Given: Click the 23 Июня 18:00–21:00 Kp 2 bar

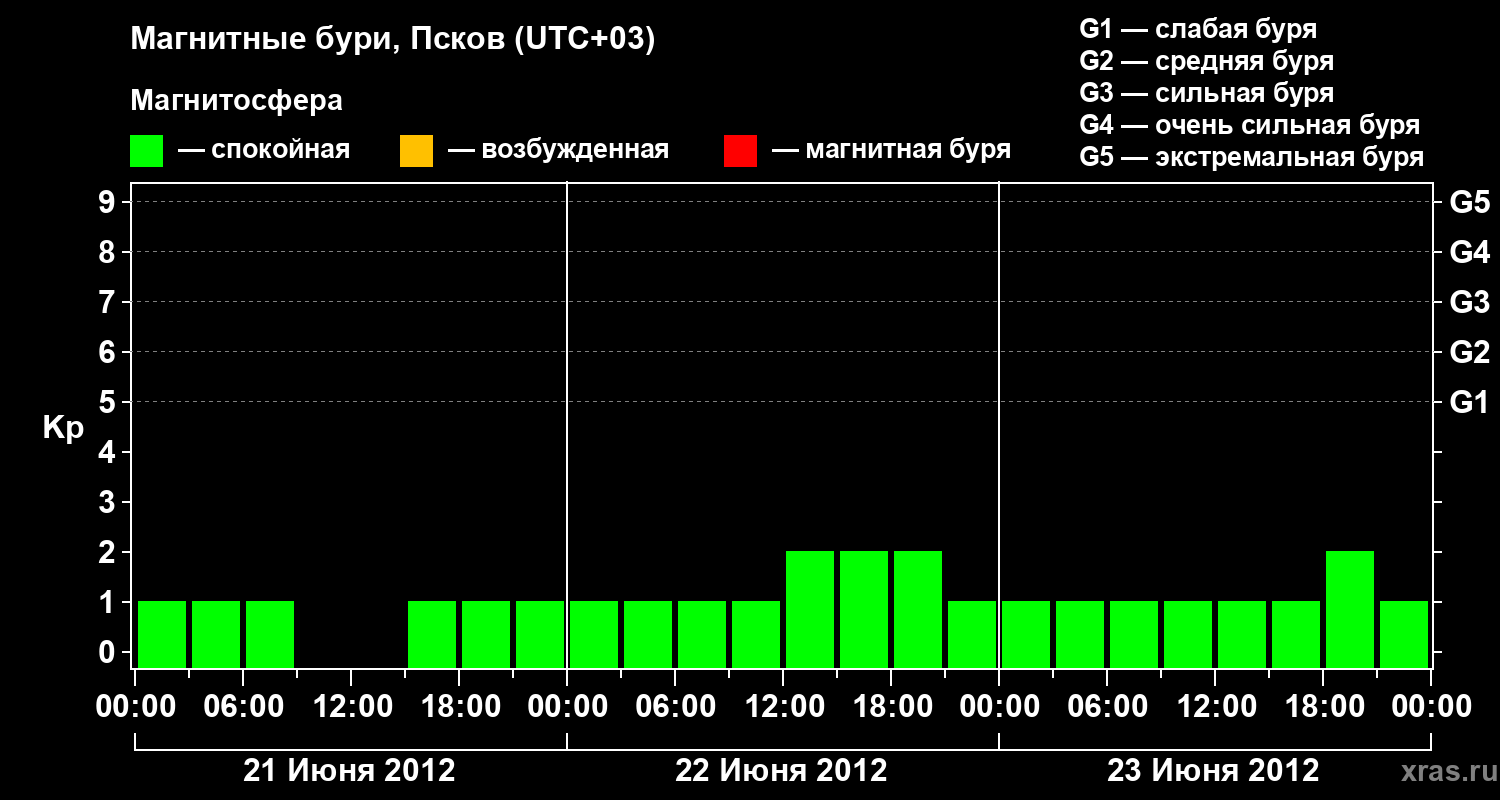Looking at the screenshot, I should coord(1350,609).
